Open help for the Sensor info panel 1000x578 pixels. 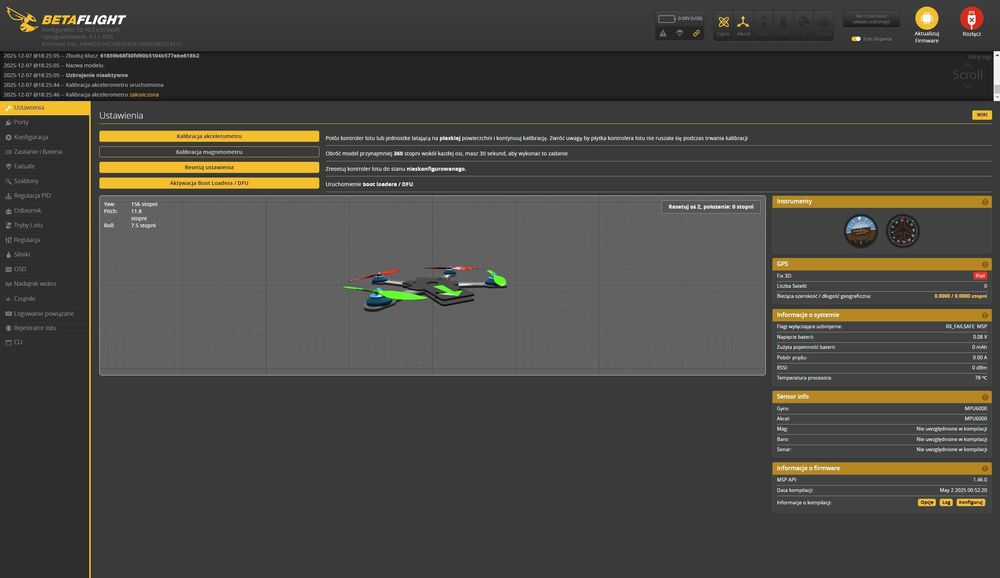pyautogui.click(x=985, y=397)
